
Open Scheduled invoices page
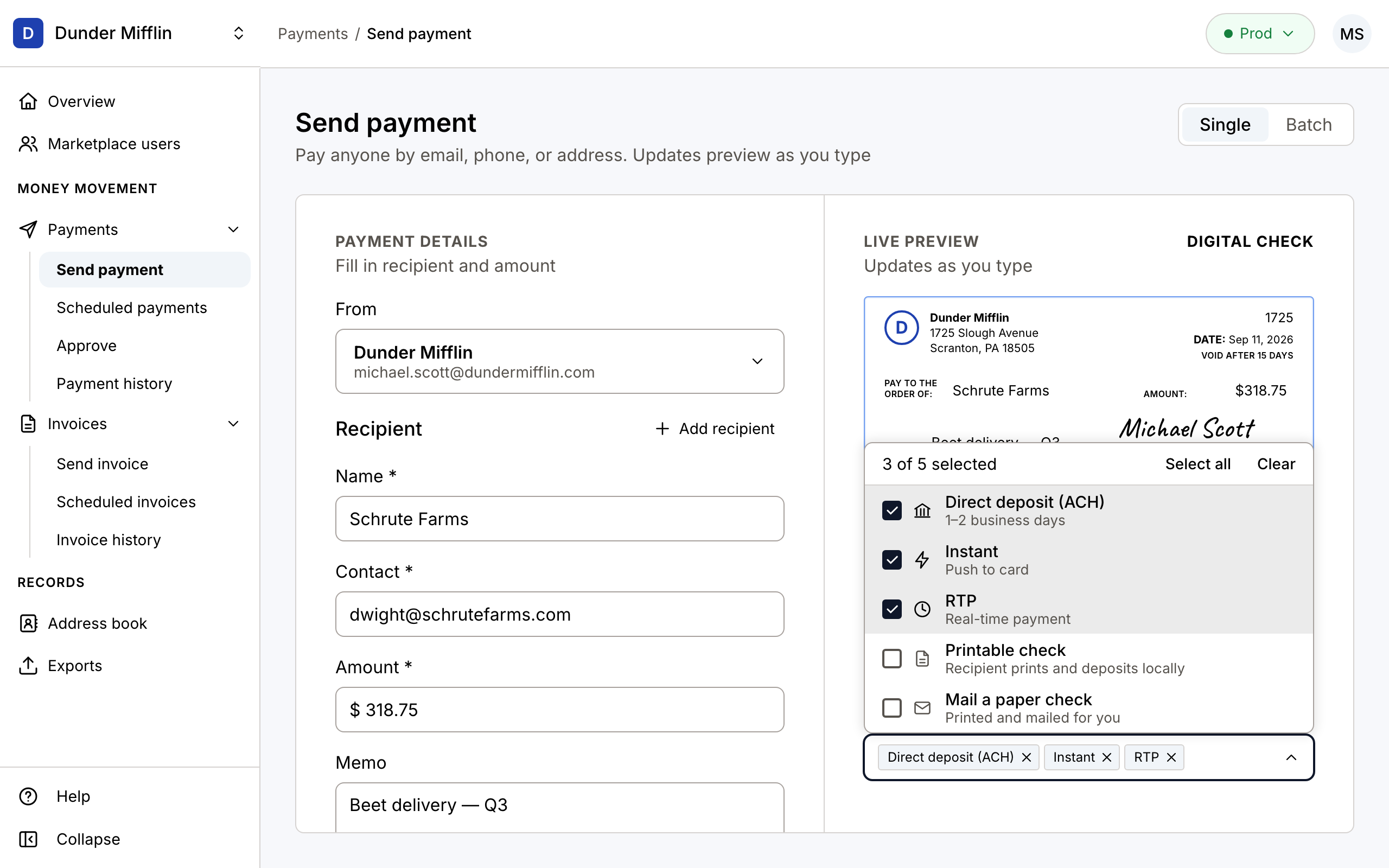pyautogui.click(x=145, y=502)
